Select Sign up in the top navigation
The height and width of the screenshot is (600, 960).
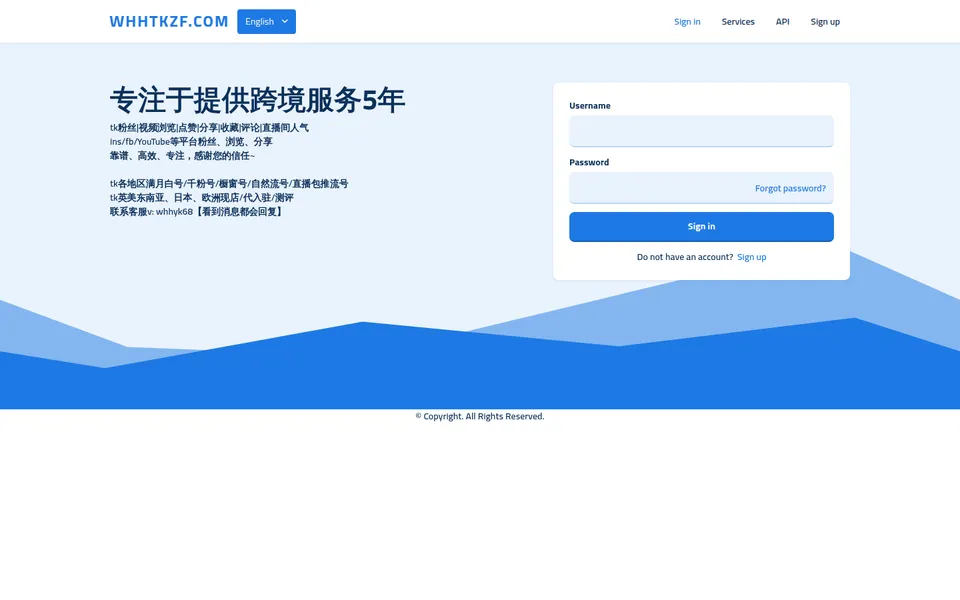coord(825,21)
